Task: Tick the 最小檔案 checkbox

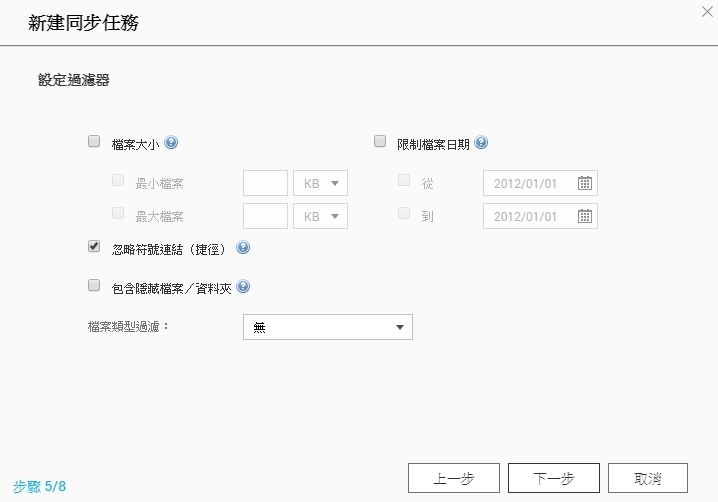Action: click(x=118, y=180)
